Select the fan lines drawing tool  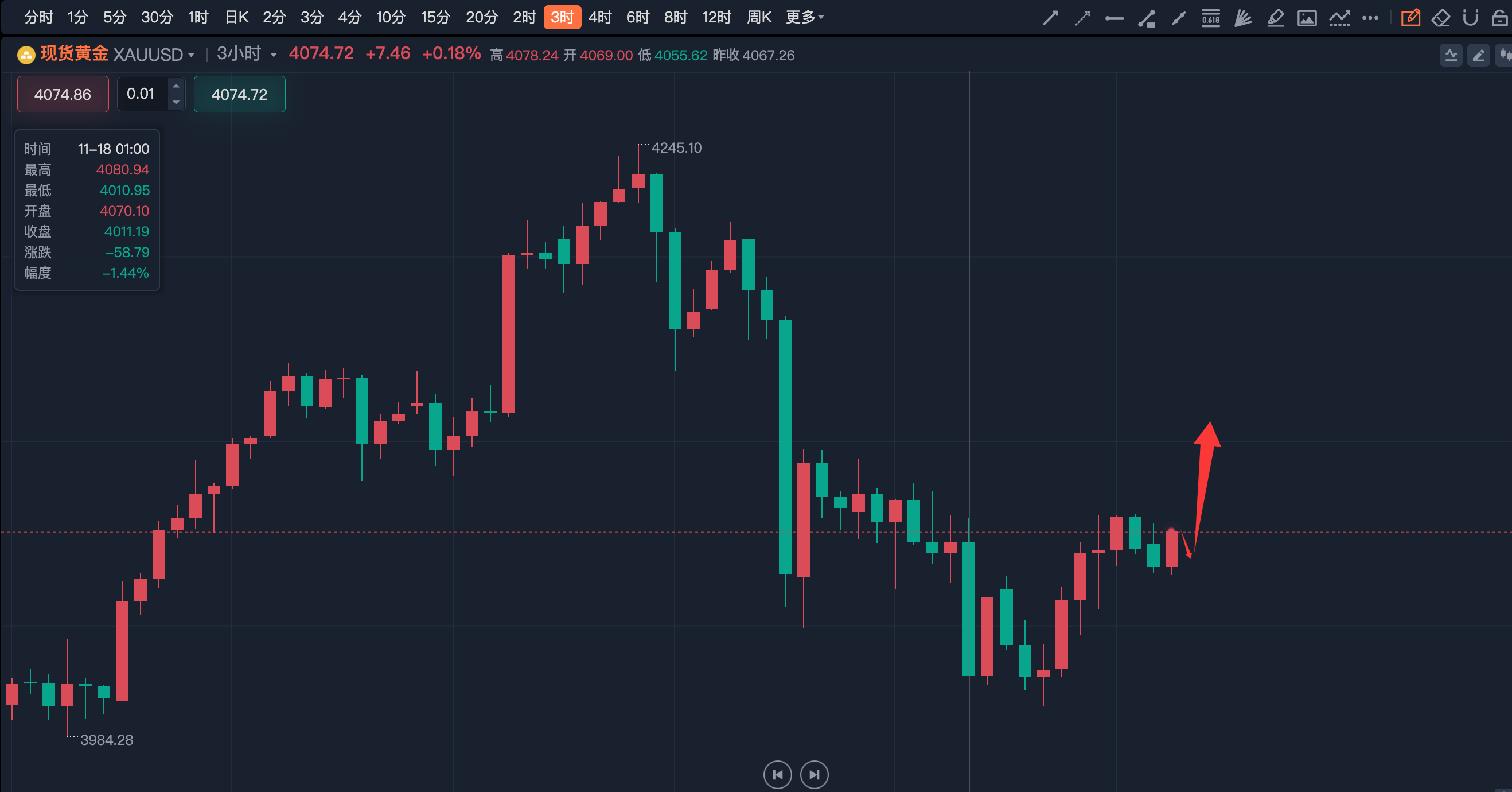[1242, 18]
